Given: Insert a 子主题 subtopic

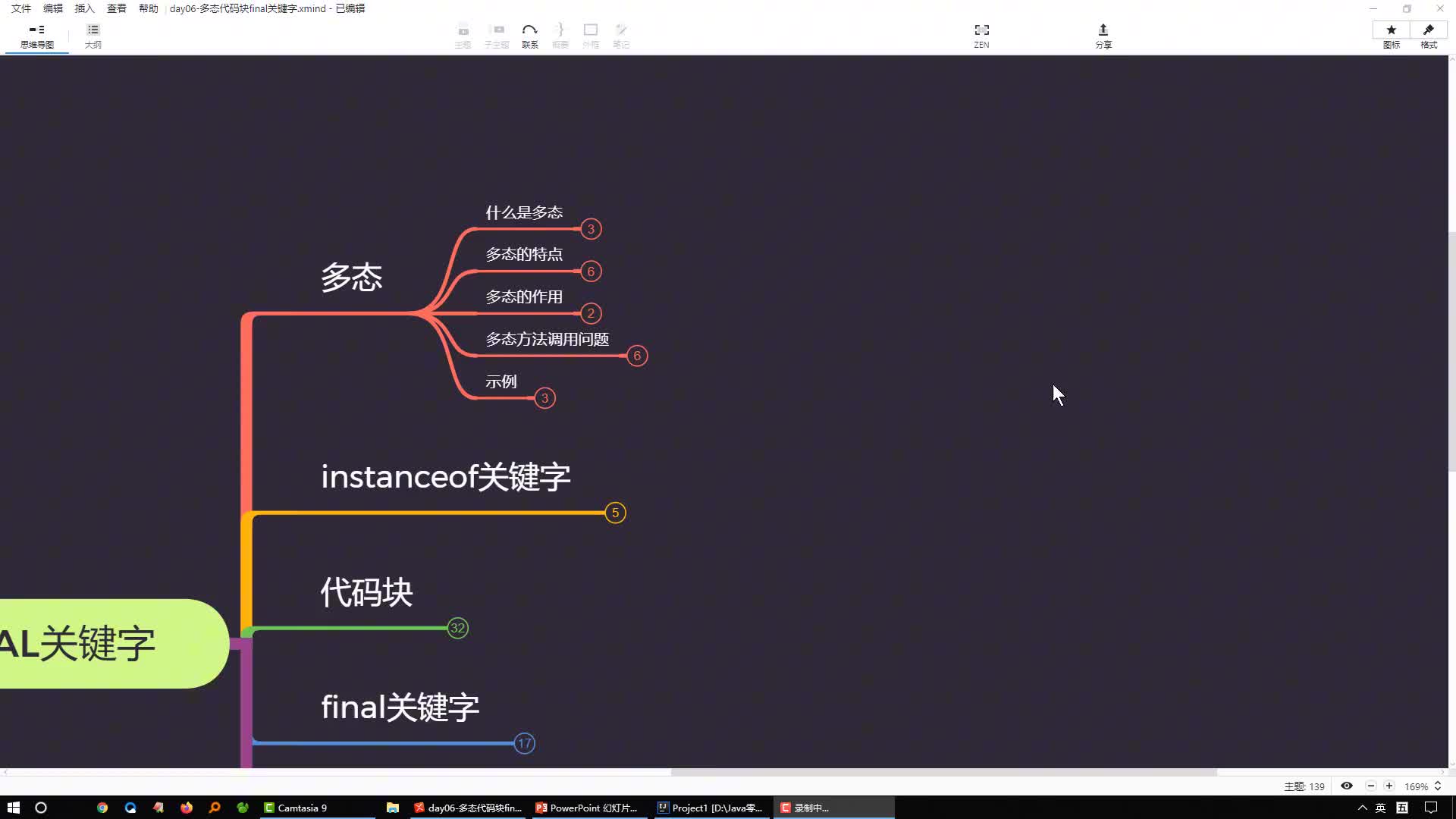Looking at the screenshot, I should point(497,36).
